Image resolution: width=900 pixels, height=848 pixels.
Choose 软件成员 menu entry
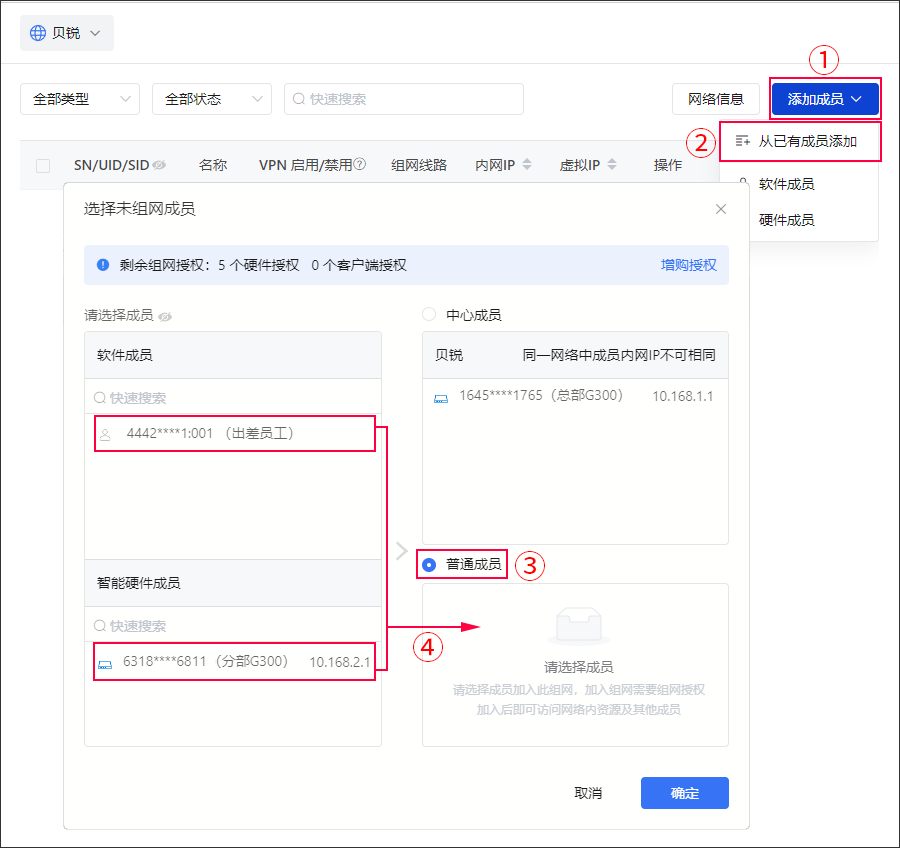[x=786, y=184]
